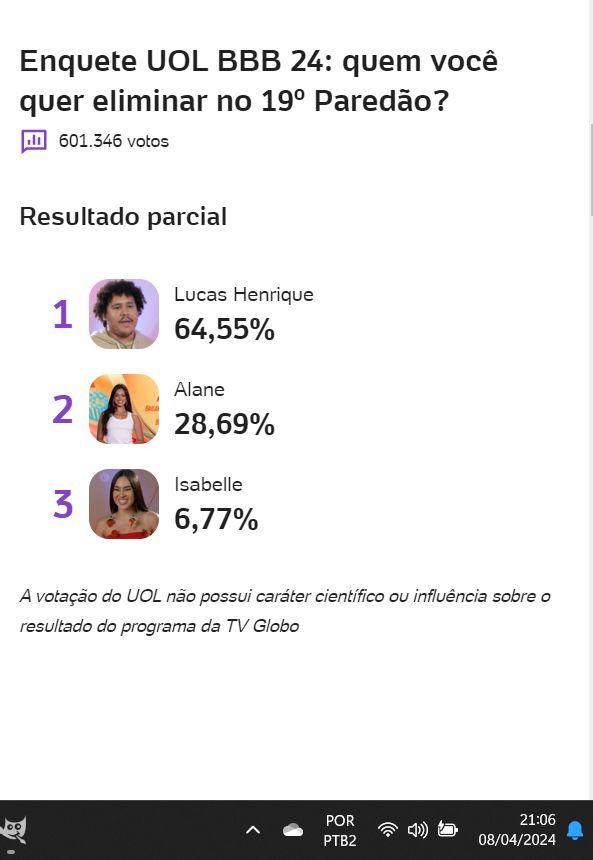Screen dimensions: 593x860
Task: Click the Enquete UOL BBB 24 headline
Action: coord(258,81)
